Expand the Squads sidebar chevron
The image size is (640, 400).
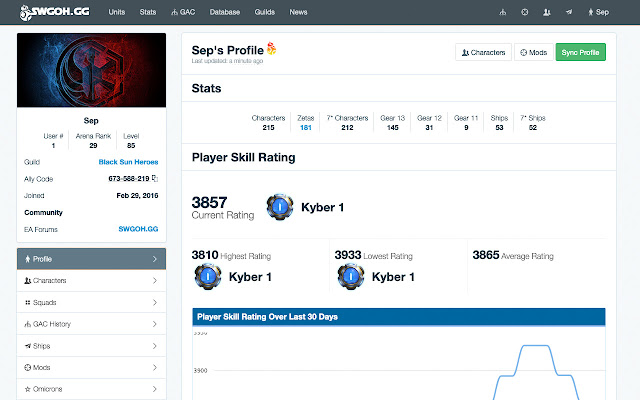pos(155,302)
